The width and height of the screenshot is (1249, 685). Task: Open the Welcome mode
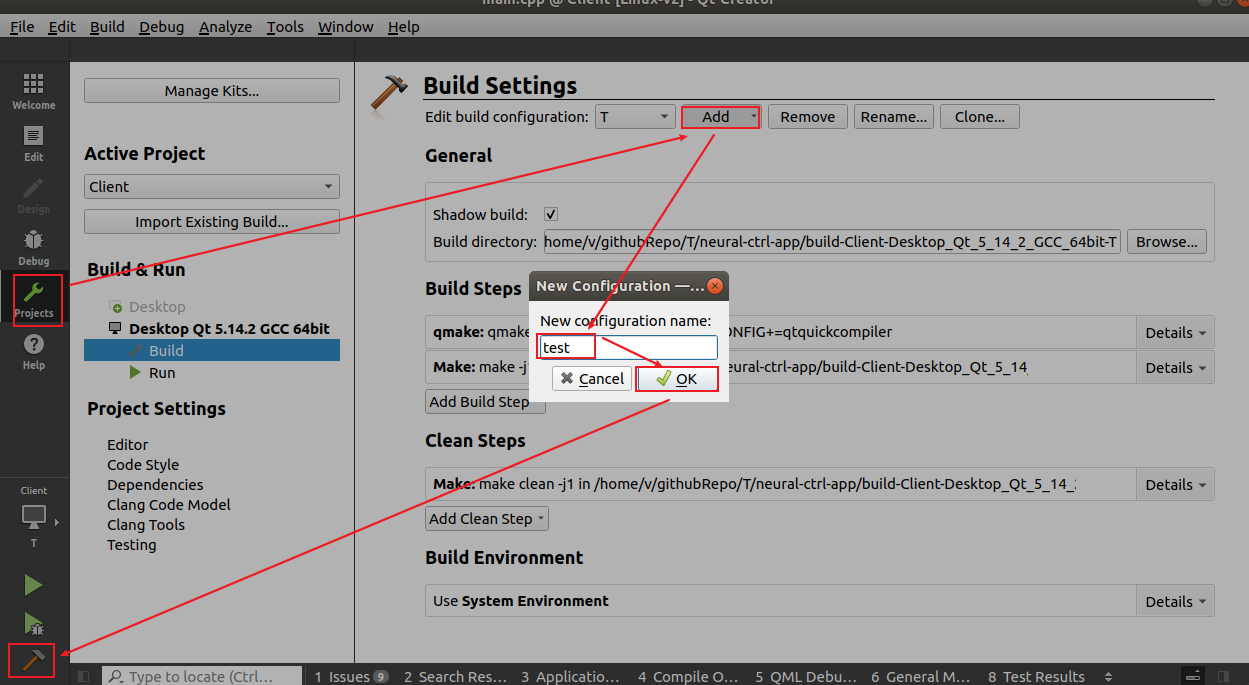point(33,90)
